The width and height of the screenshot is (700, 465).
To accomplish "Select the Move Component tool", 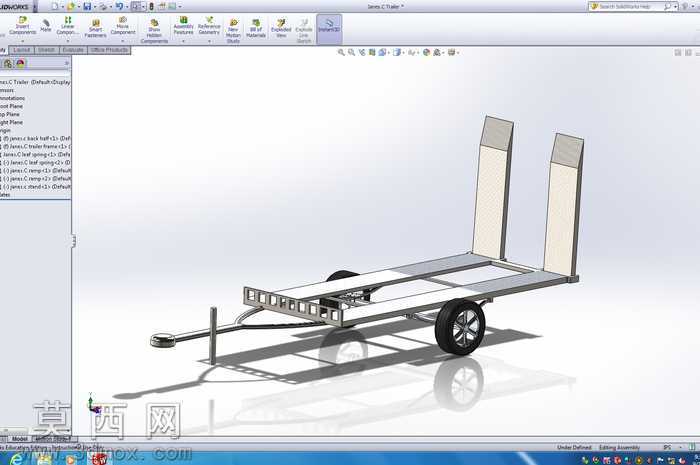I will point(123,26).
